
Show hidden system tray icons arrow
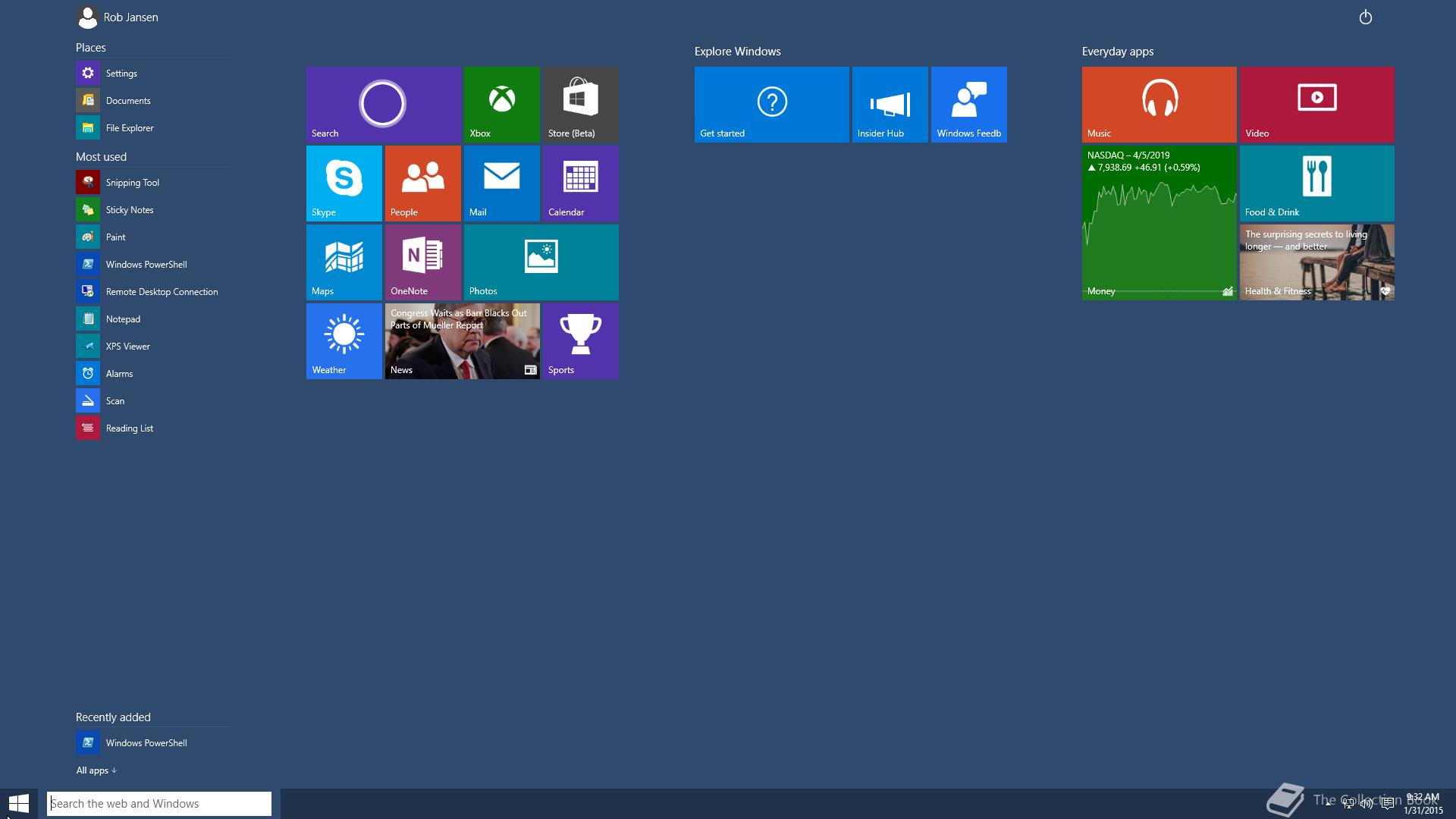[1329, 804]
